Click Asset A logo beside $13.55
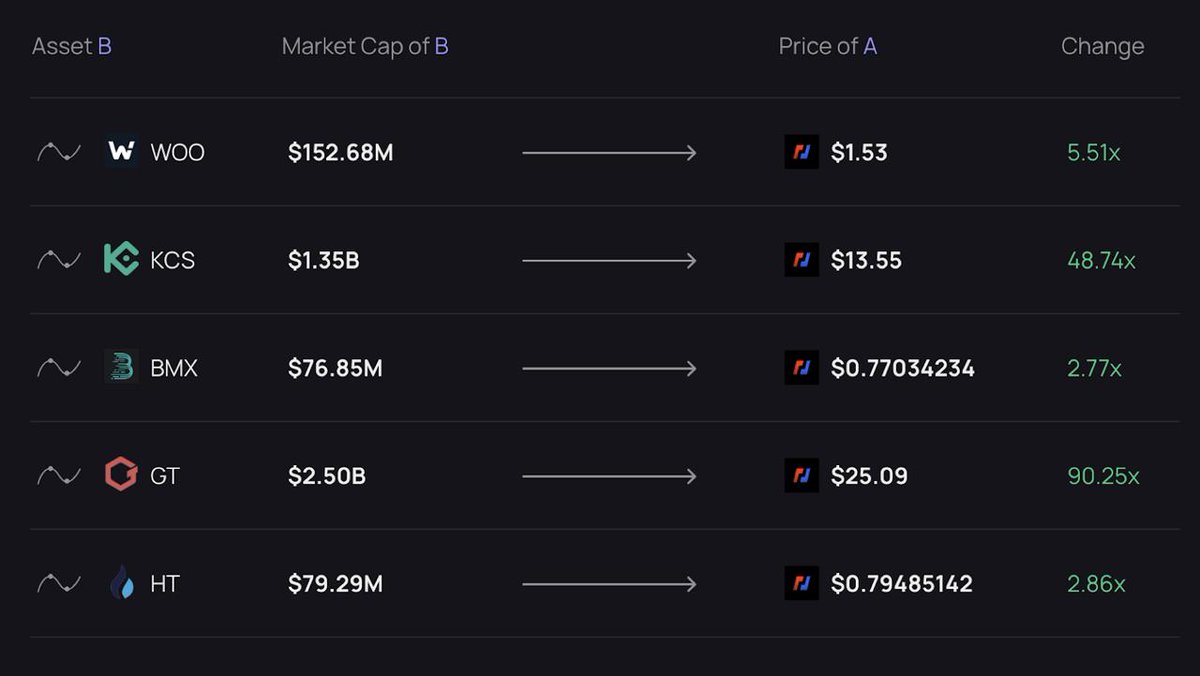This screenshot has width=1200, height=676. pyautogui.click(x=801, y=260)
